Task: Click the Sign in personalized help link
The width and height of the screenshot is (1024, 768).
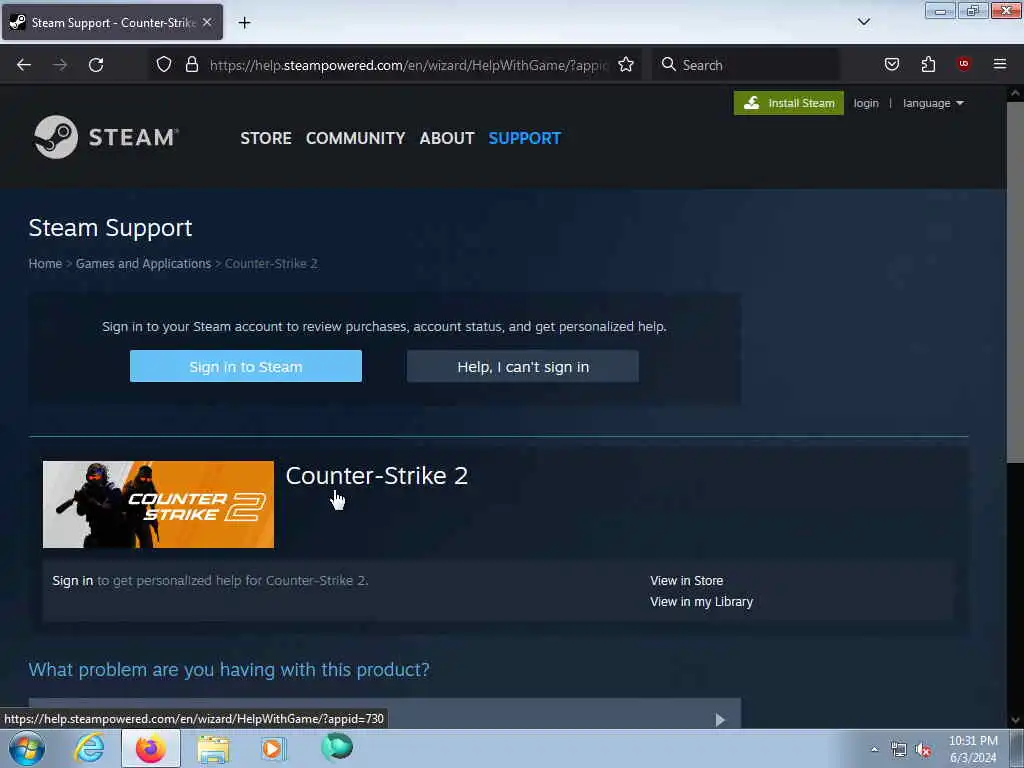Action: click(x=72, y=581)
